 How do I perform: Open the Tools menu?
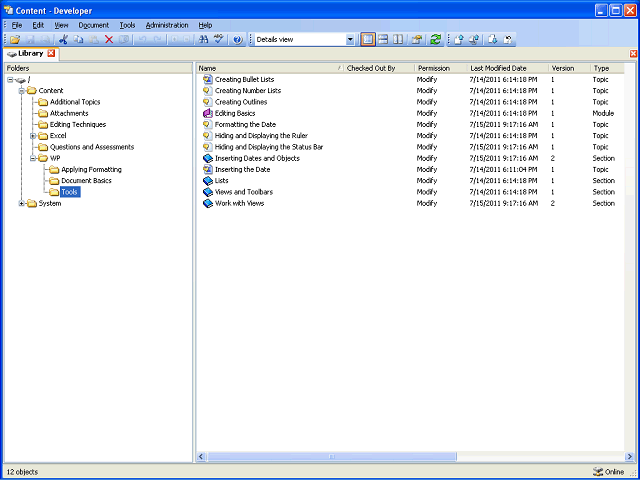[x=127, y=25]
